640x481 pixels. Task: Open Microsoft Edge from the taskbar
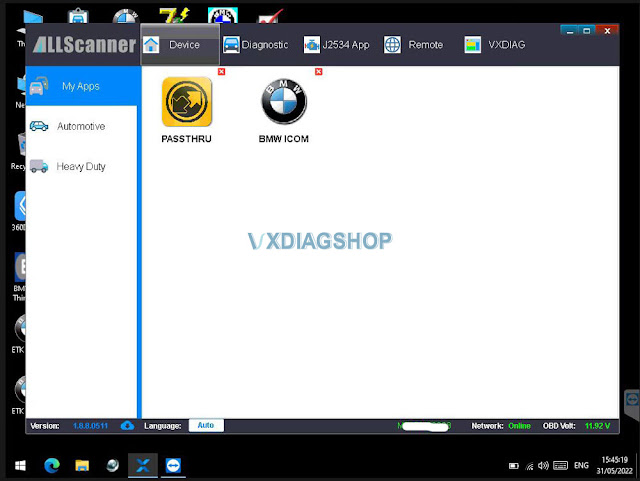coord(52,465)
